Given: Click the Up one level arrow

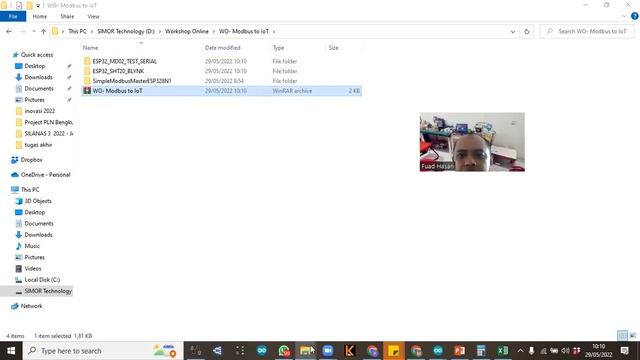Looking at the screenshot, I should [x=43, y=31].
